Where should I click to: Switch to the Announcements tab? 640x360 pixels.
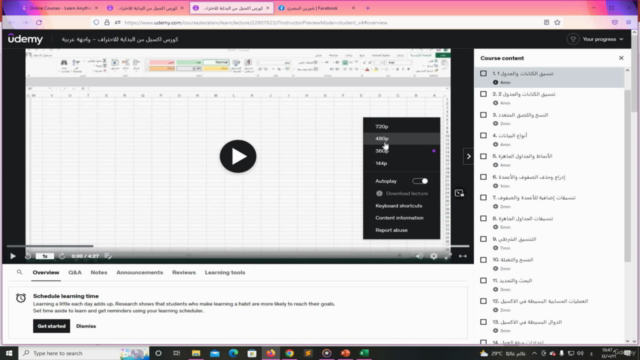tap(140, 272)
